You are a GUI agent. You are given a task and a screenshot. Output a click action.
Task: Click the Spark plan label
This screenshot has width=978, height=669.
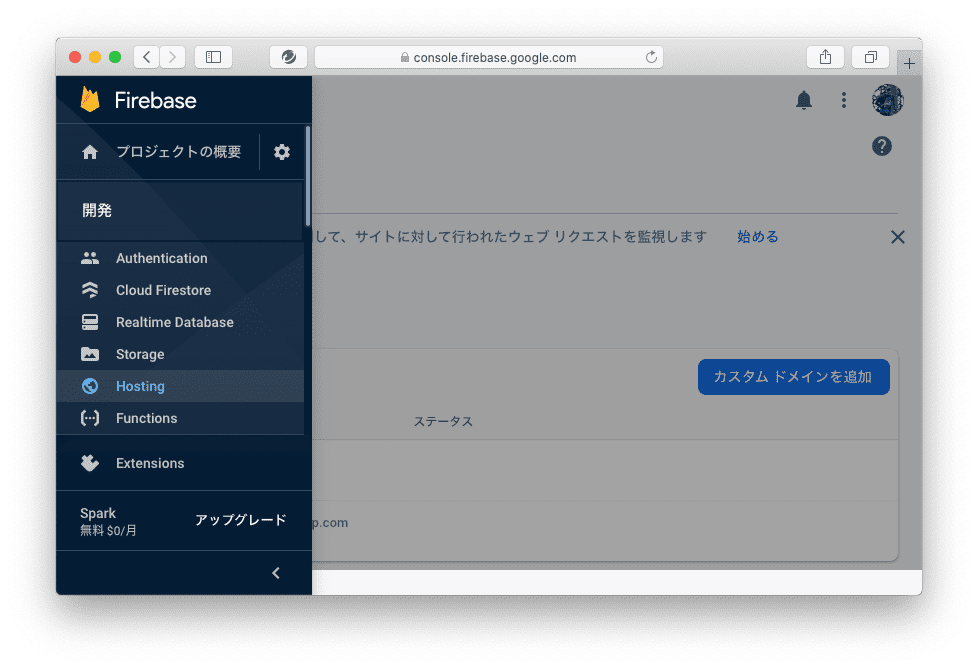[x=98, y=513]
